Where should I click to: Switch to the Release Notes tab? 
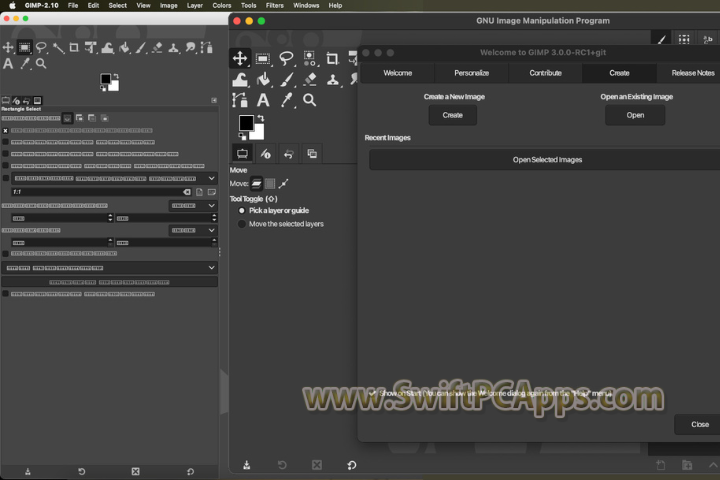pyautogui.click(x=688, y=73)
